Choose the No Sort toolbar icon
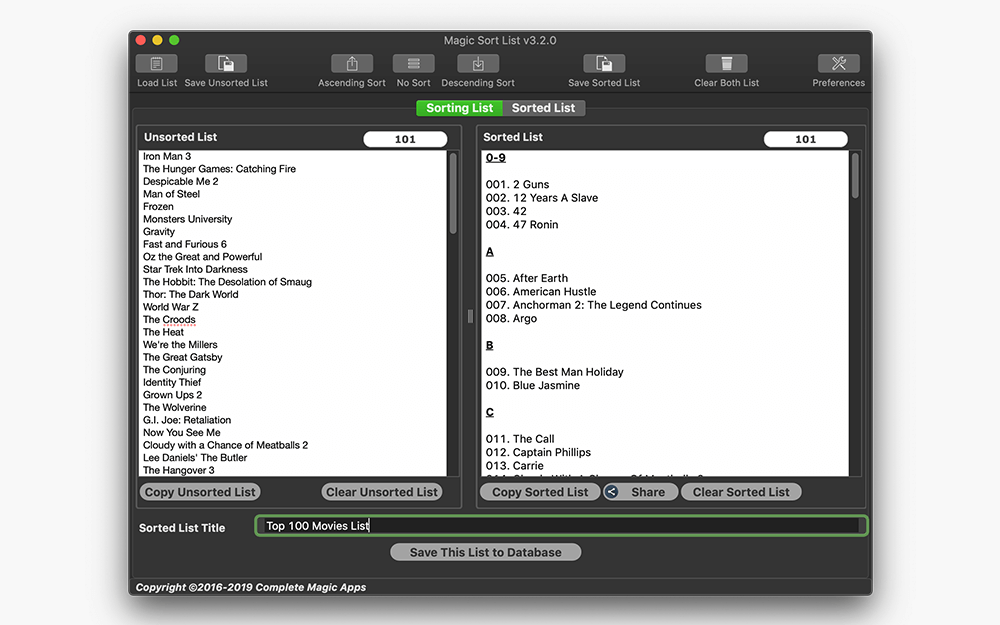Screen dimensions: 1000x625 [x=413, y=63]
